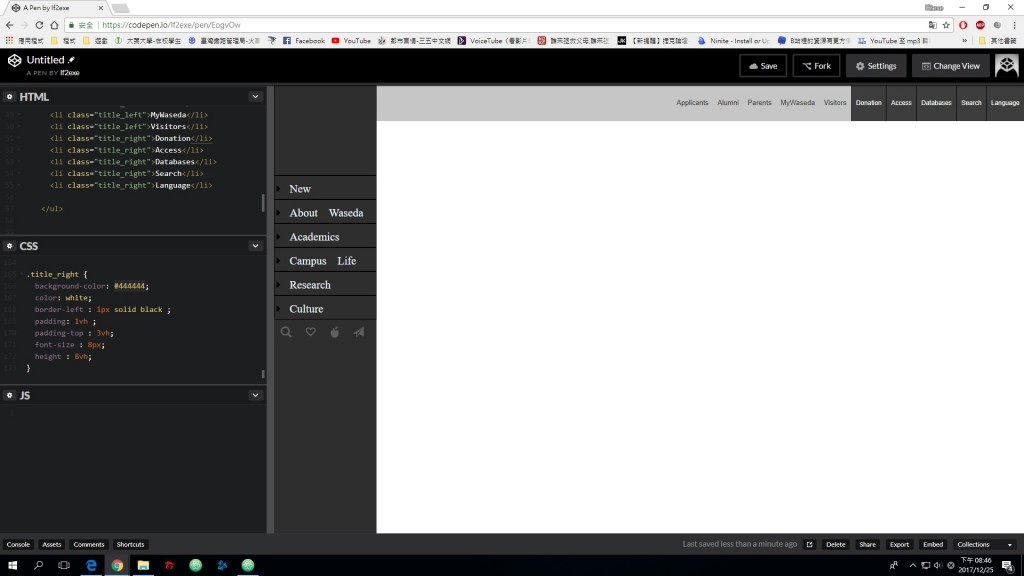Viewport: 1024px width, 576px height.
Task: Select the Databases nav item
Action: coord(936,103)
